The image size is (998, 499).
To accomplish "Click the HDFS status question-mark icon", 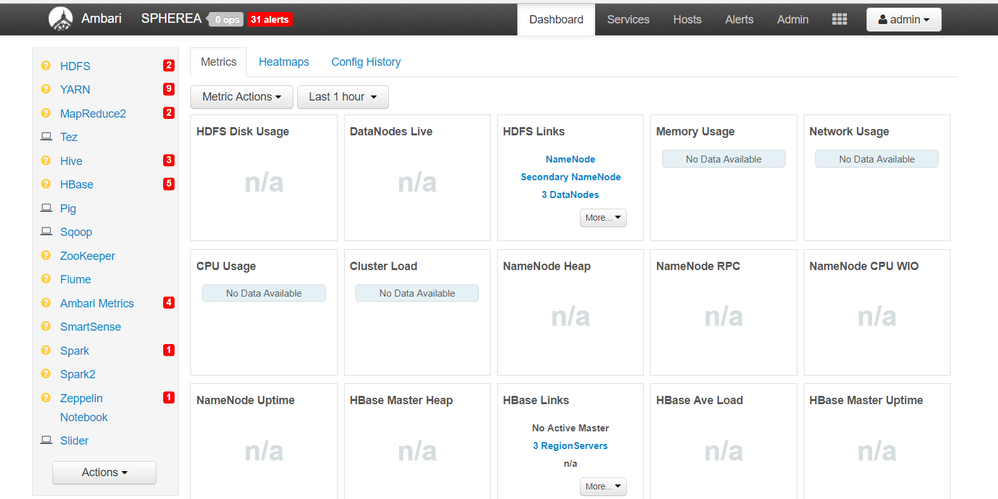I will tap(46, 66).
